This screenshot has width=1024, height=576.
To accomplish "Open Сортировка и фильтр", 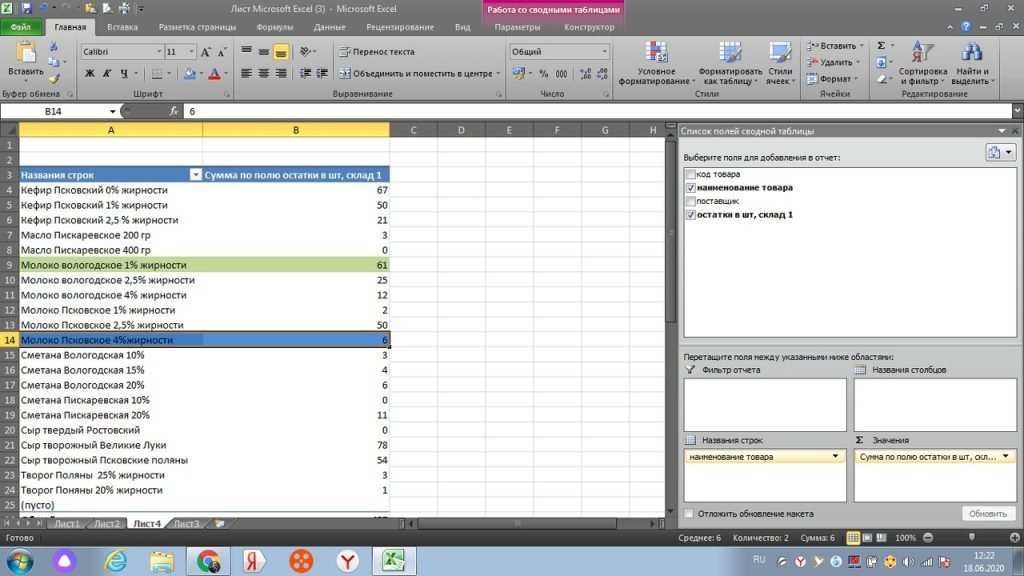I will [922, 63].
